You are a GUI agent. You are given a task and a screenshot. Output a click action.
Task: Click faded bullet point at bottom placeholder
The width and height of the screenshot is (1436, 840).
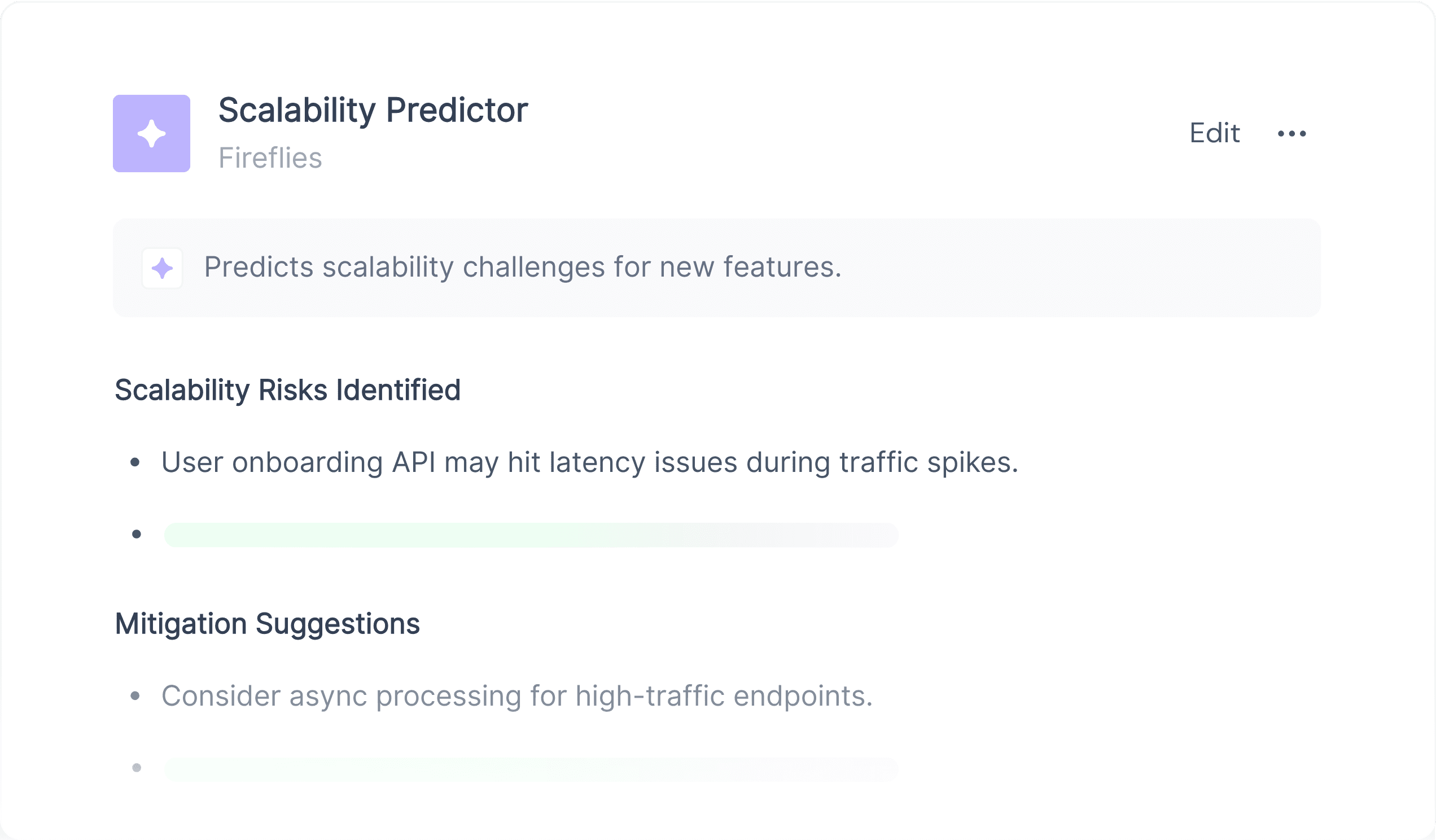(x=136, y=768)
